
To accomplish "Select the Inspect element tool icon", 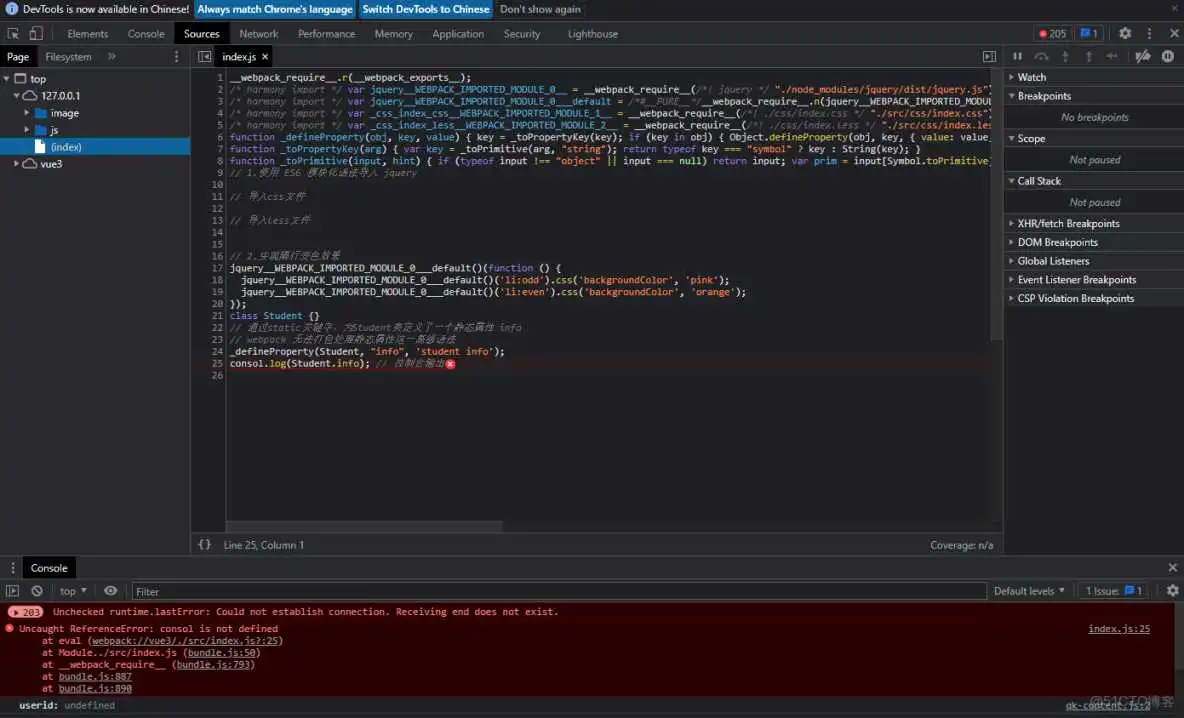I will (x=14, y=33).
